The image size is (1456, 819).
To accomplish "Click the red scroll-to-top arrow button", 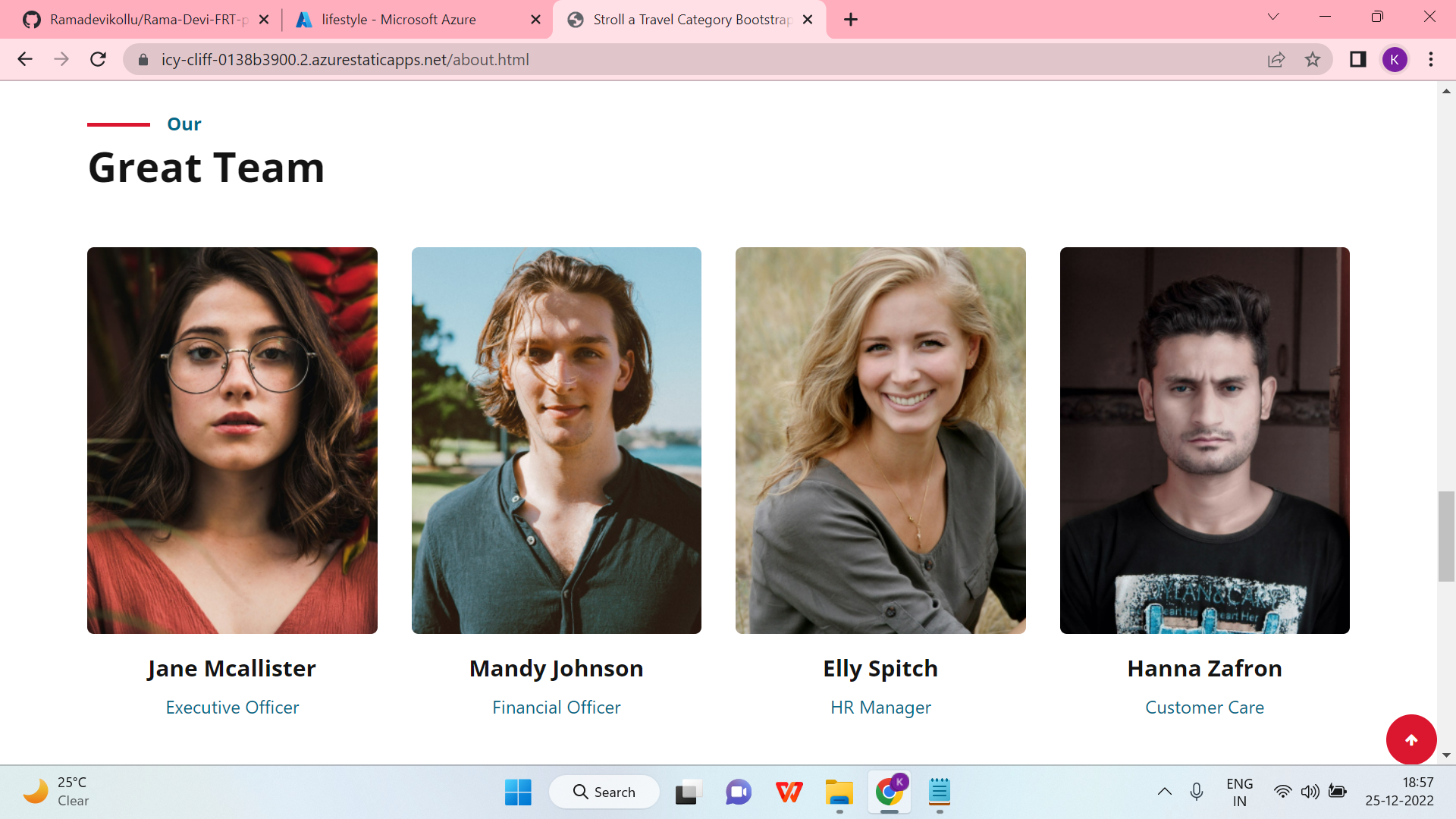I will [x=1410, y=739].
